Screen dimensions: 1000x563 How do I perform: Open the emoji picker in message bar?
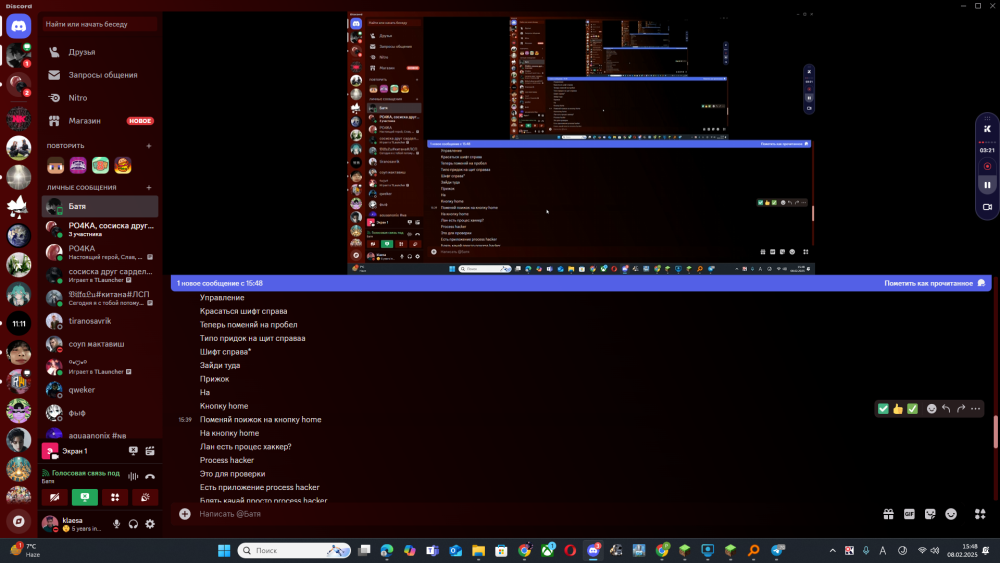pos(951,514)
